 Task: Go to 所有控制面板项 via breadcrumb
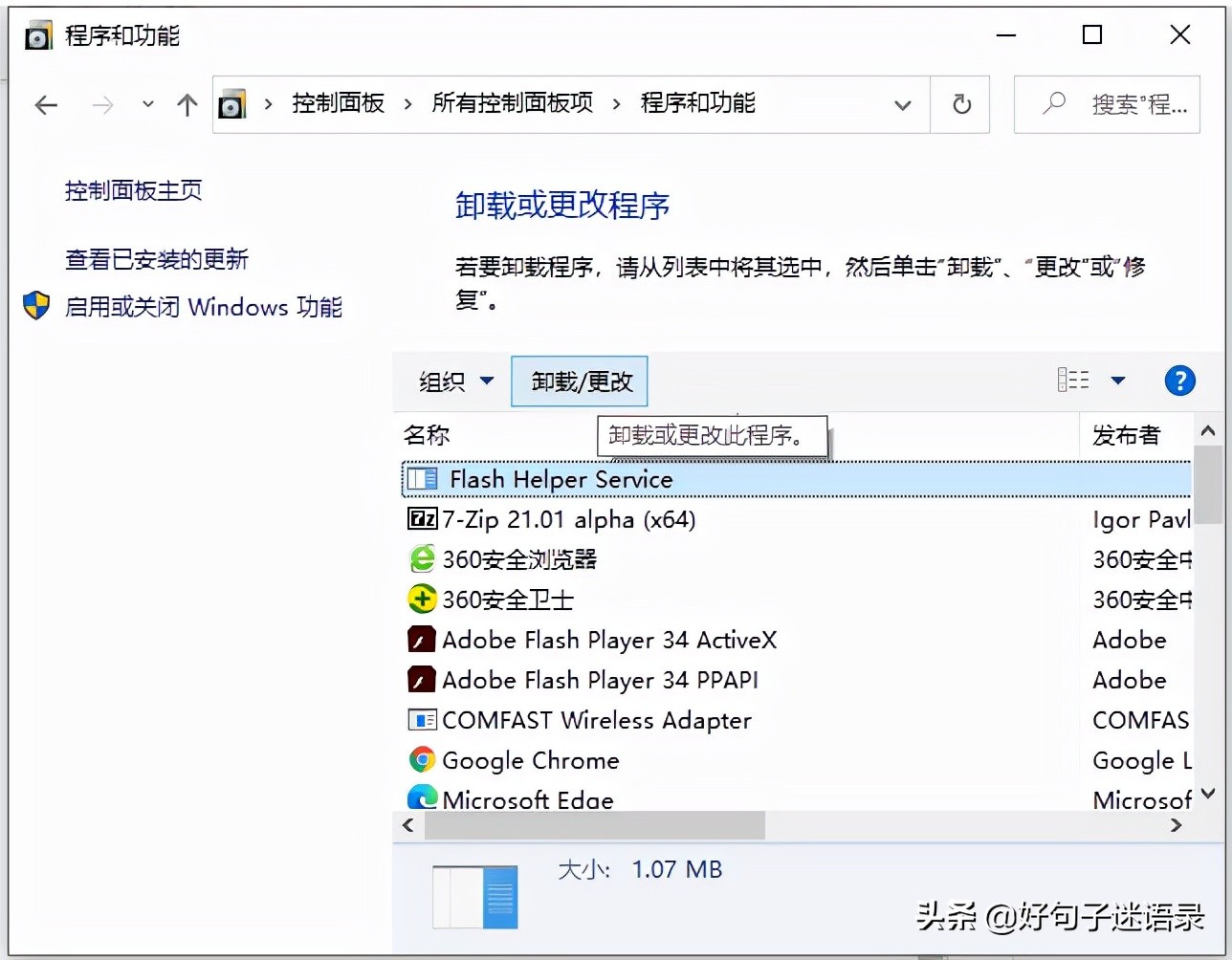514,103
